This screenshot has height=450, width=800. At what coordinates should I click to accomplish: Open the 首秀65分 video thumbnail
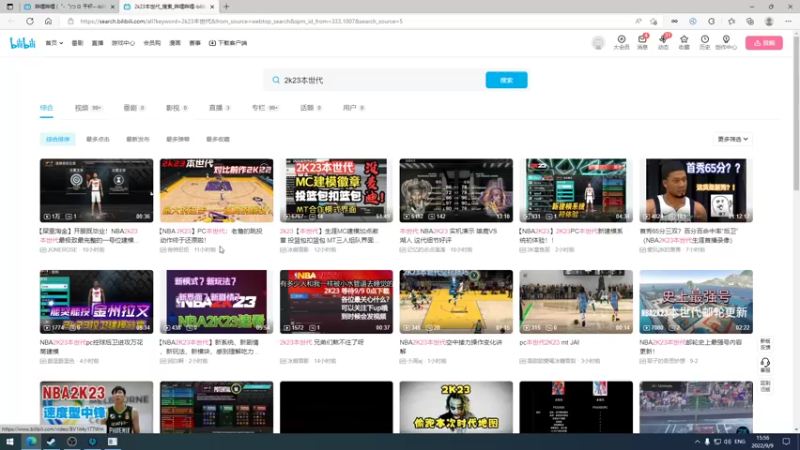click(x=696, y=190)
